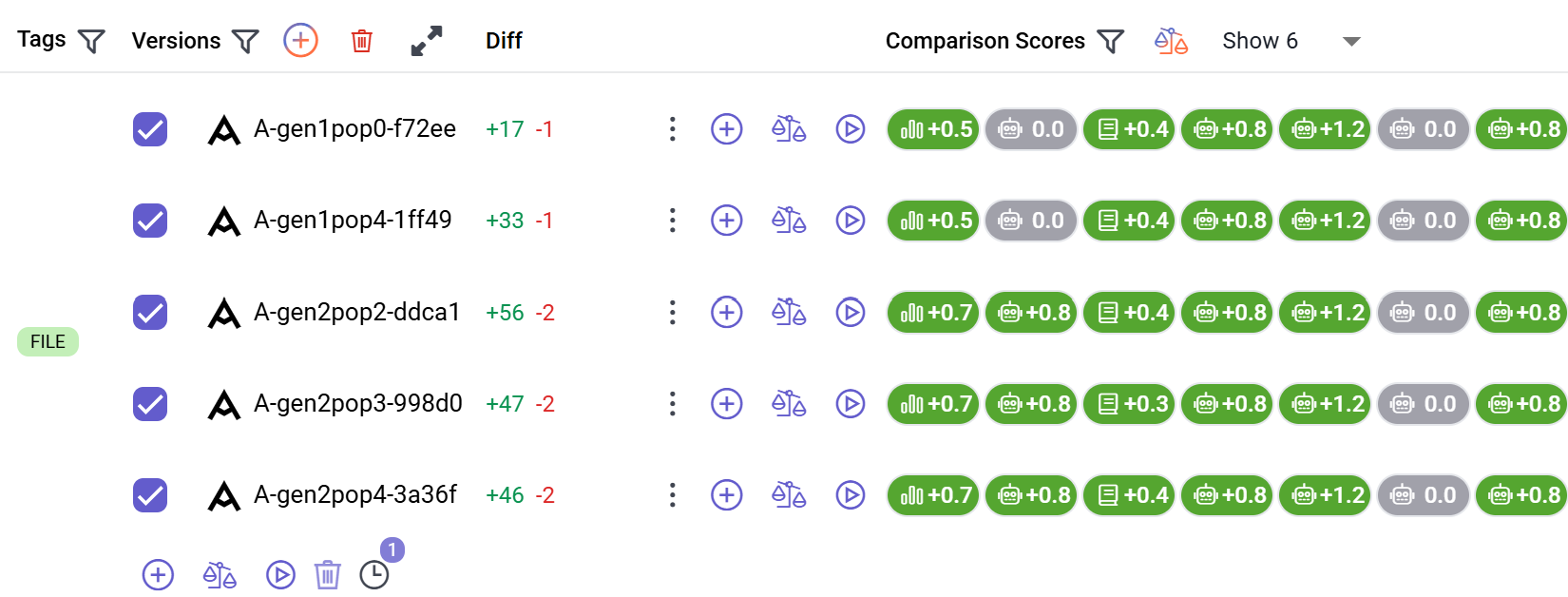Uncheck the A-gen1pop0-f72ee checkbox
Image resolution: width=1568 pixels, height=597 pixels.
[149, 129]
